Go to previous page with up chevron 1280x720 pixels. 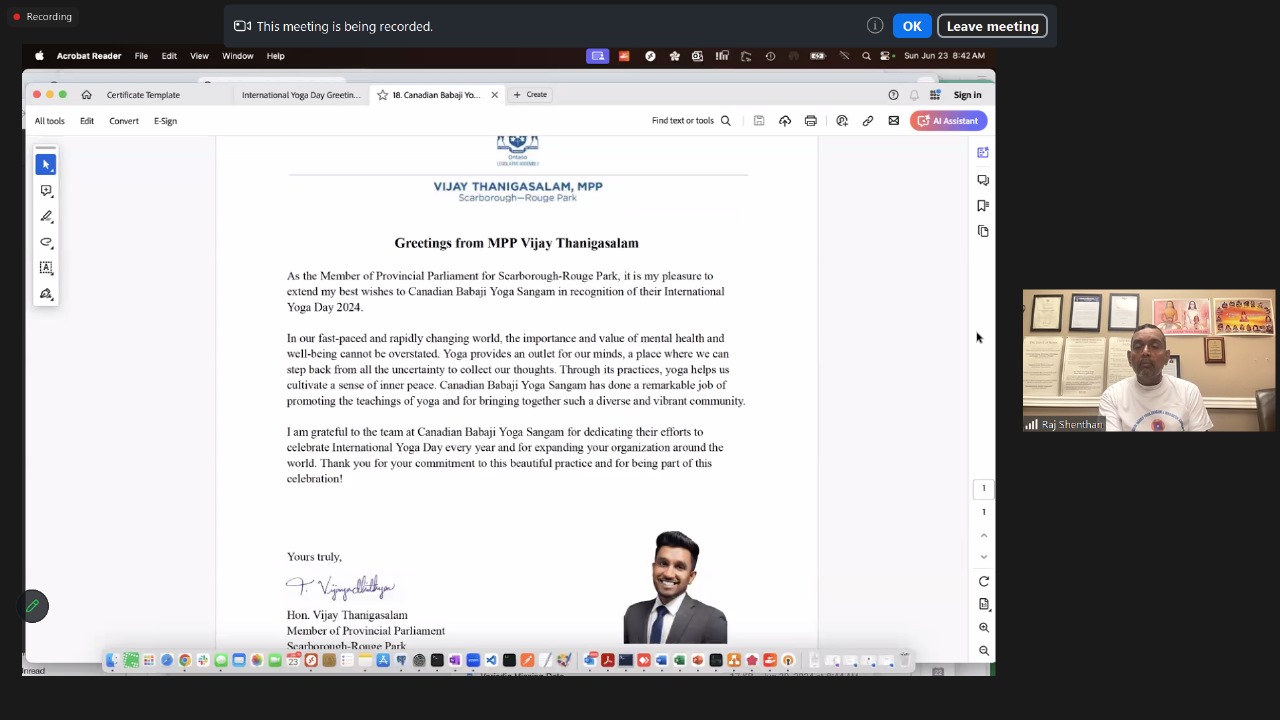tap(984, 536)
